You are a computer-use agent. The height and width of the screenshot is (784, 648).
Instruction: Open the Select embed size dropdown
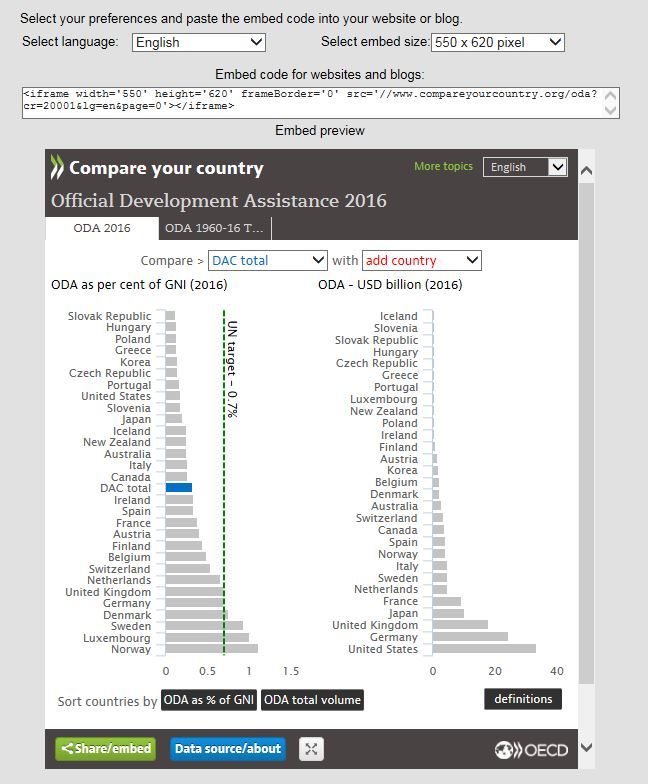[498, 42]
